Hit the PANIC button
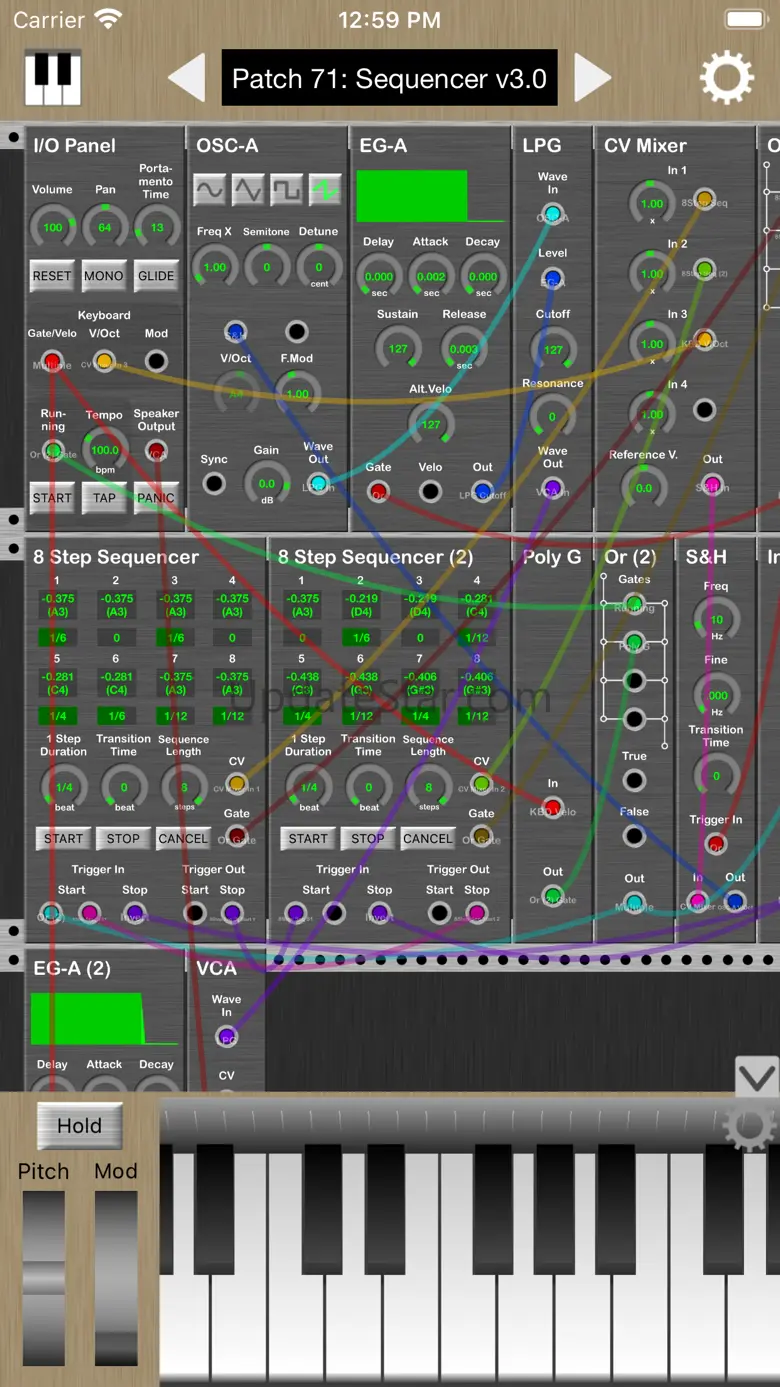Screen dimensions: 780x1387 click(x=156, y=498)
